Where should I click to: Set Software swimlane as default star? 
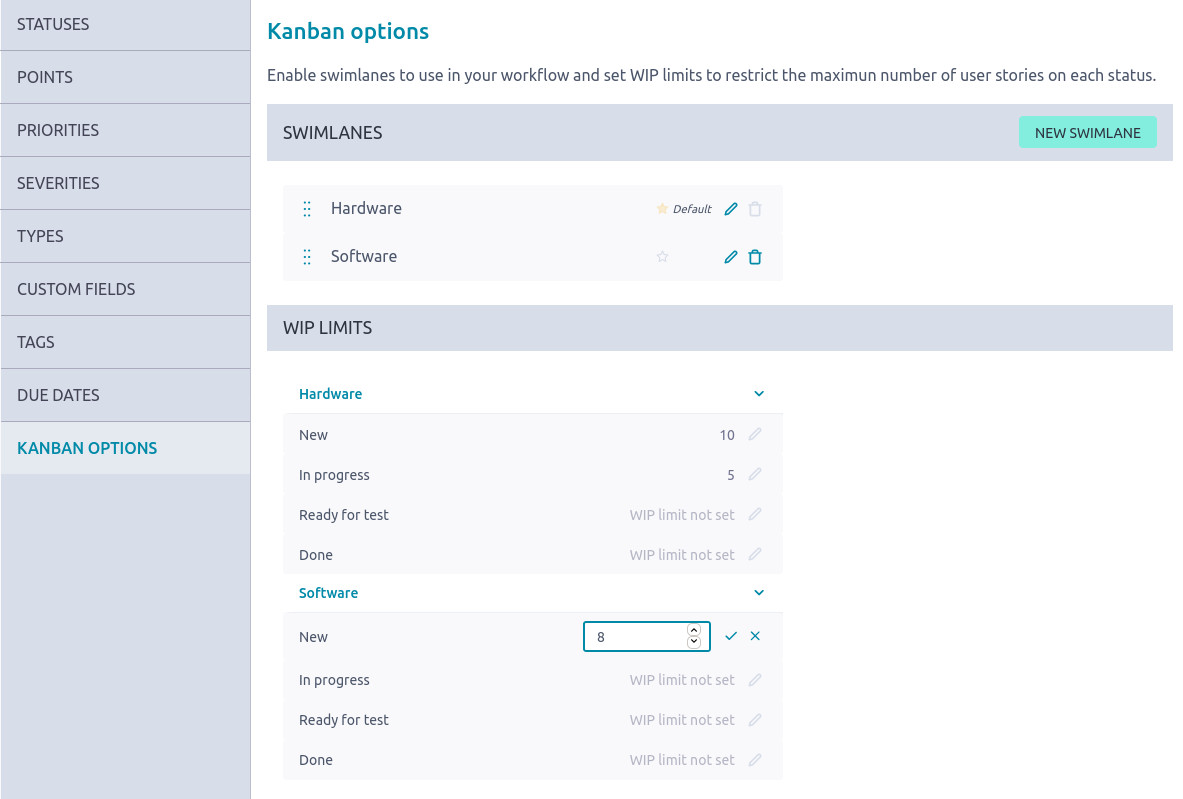662,257
